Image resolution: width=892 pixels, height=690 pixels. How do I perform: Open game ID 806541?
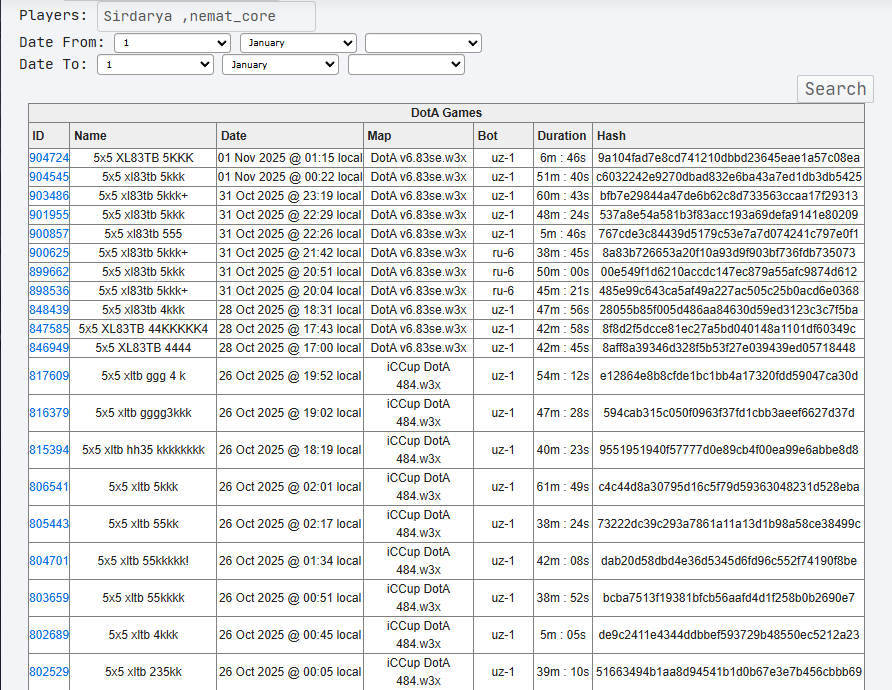49,487
